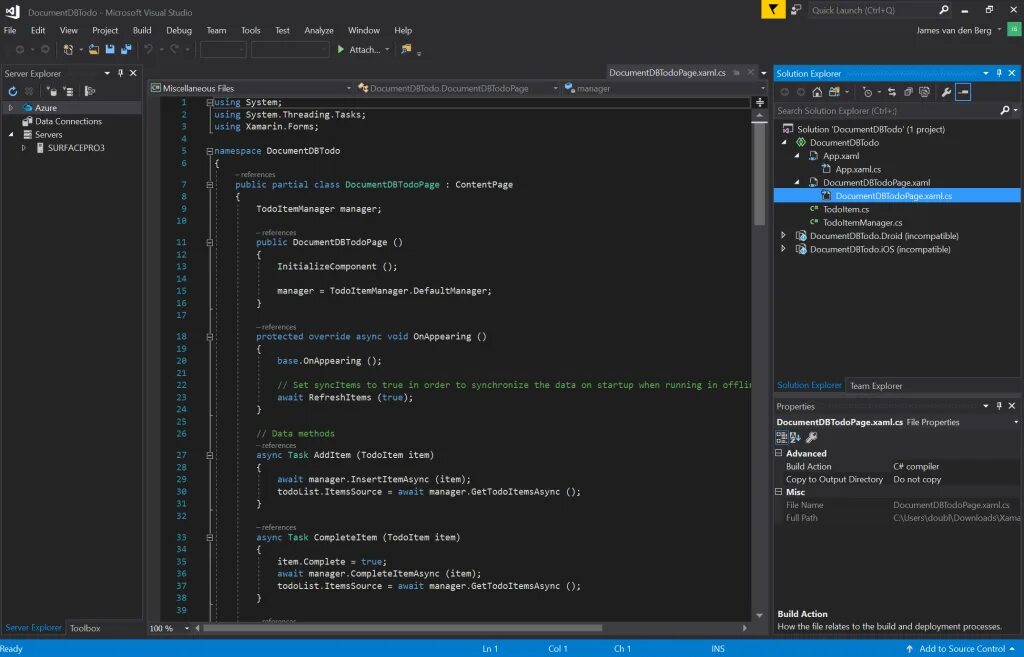The image size is (1024, 657).
Task: Open the Miscellaneous Files dropdown
Action: tap(348, 88)
